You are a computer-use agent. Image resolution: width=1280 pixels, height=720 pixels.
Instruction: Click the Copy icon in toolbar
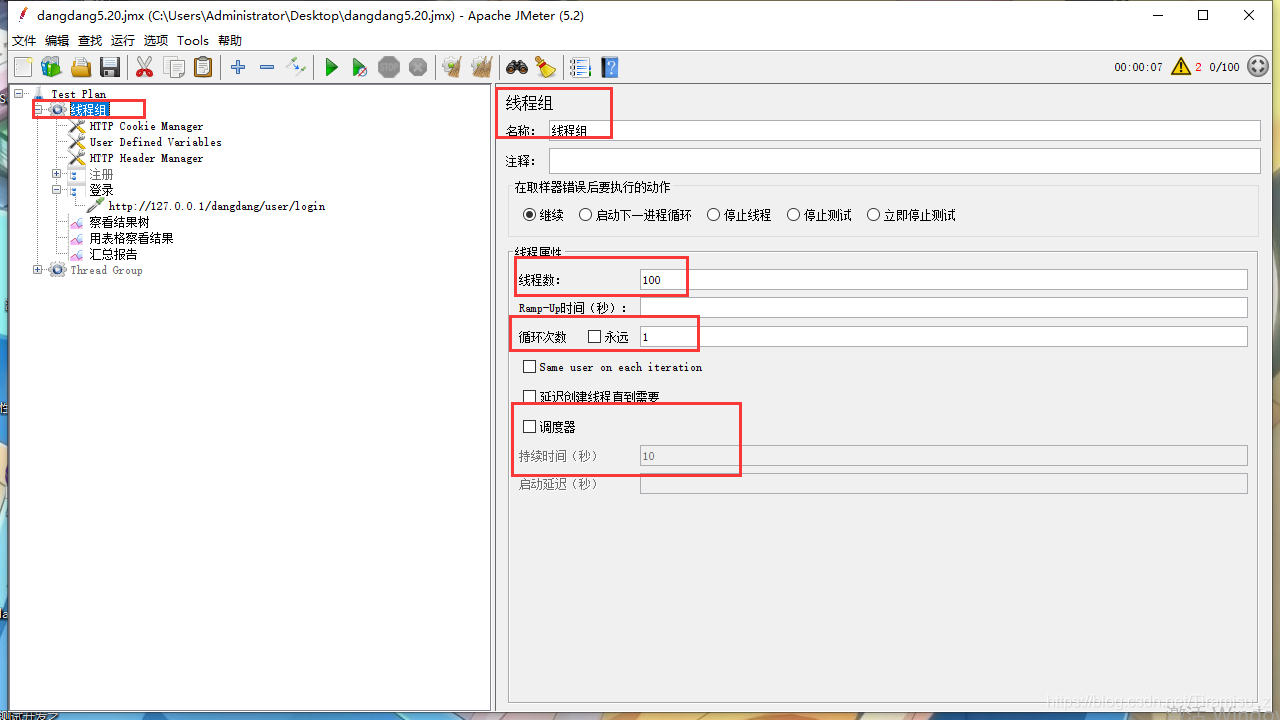click(x=174, y=67)
